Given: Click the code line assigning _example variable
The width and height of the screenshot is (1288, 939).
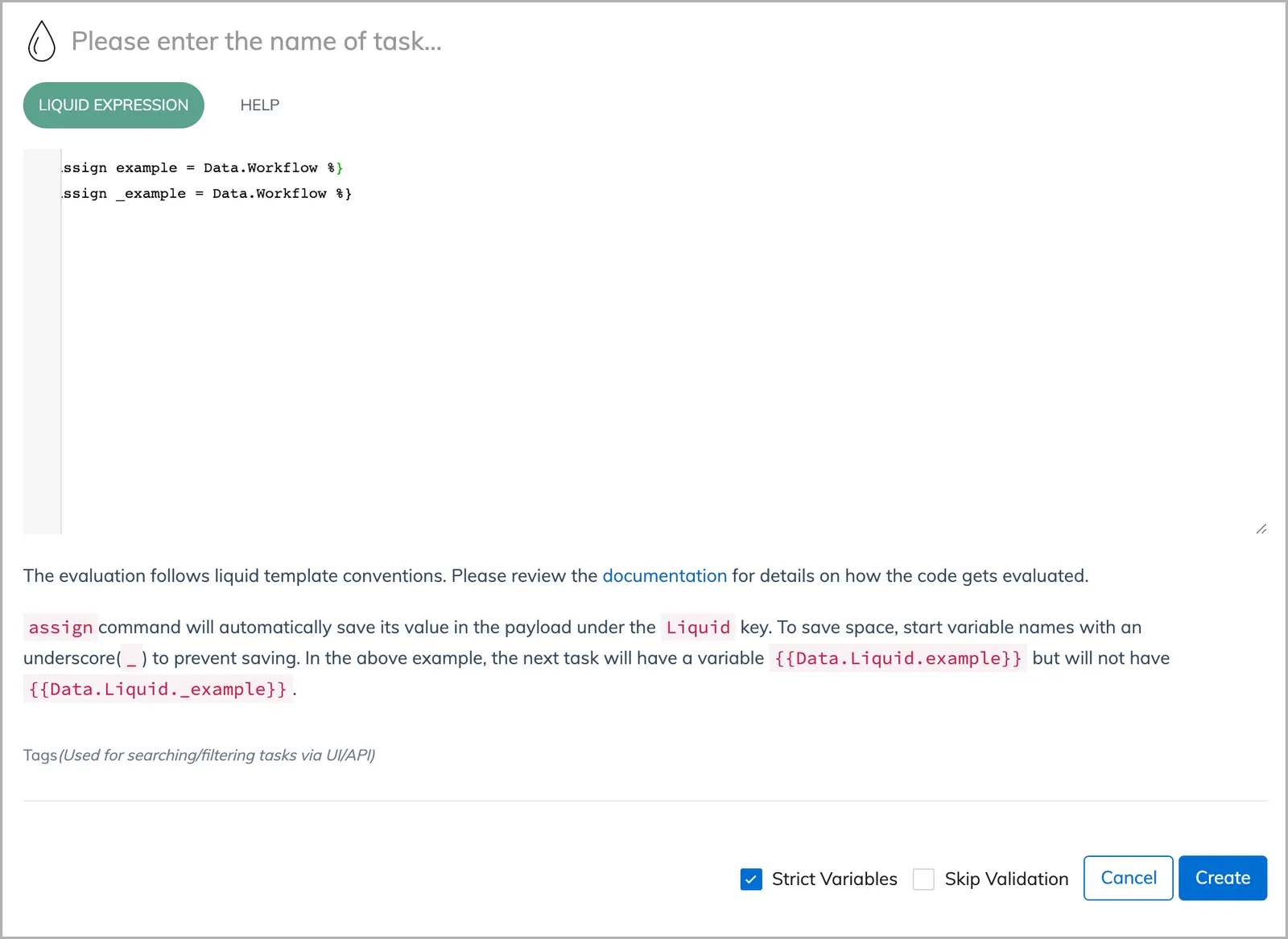Looking at the screenshot, I should click(x=207, y=193).
